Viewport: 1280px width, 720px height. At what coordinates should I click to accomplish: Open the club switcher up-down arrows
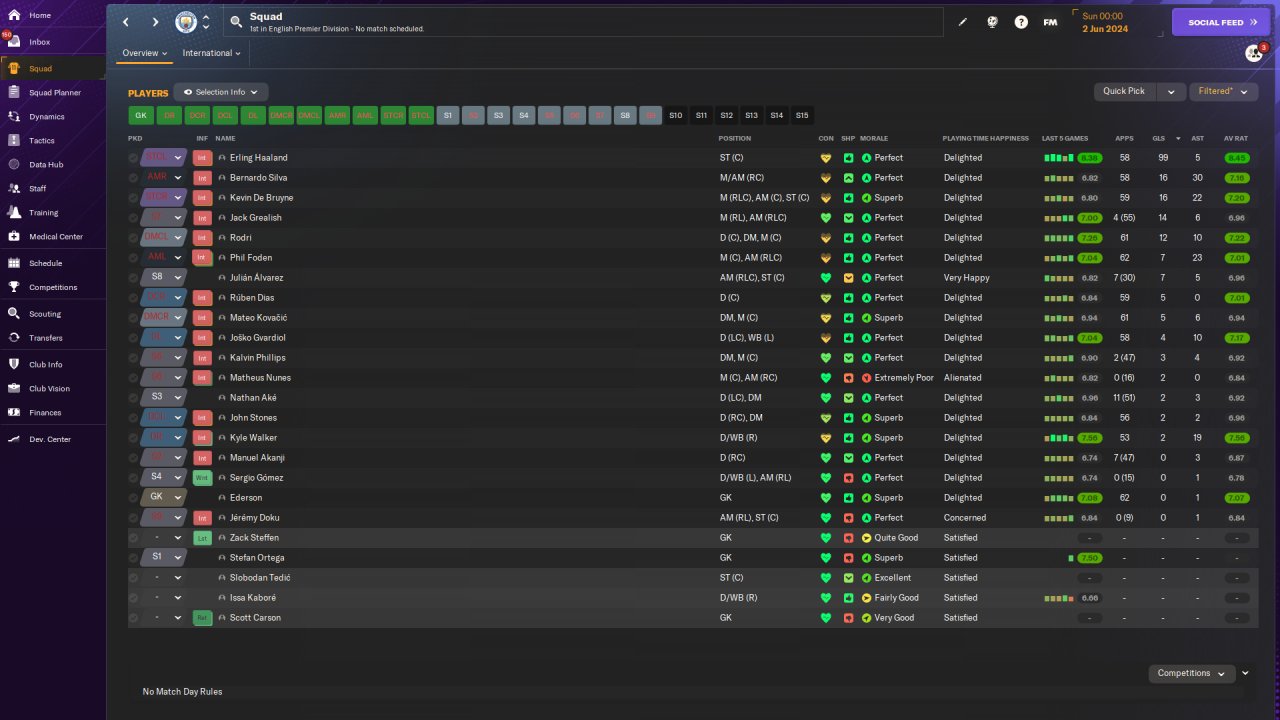206,22
